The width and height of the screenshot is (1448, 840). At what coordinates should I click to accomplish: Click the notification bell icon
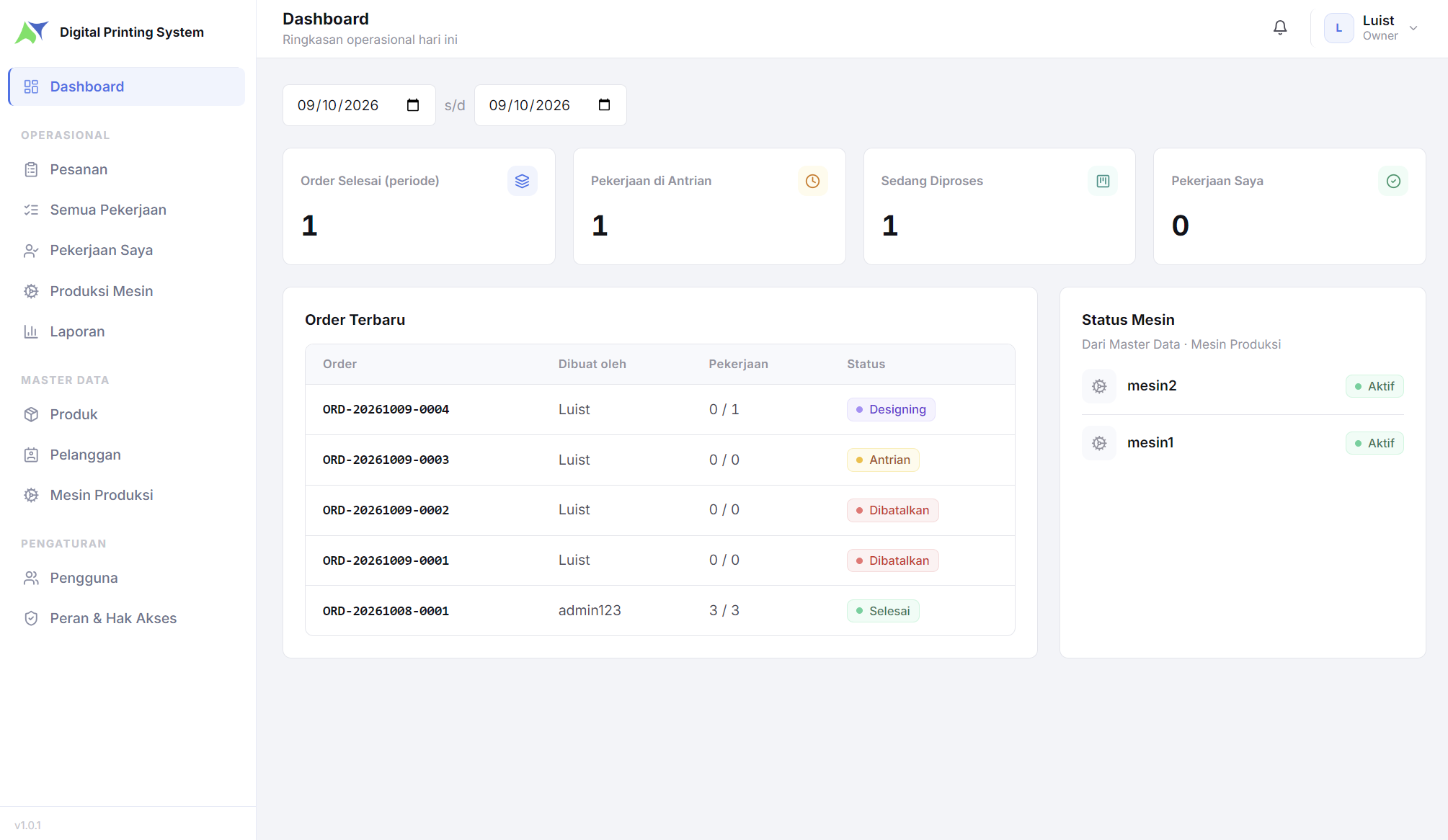1280,27
